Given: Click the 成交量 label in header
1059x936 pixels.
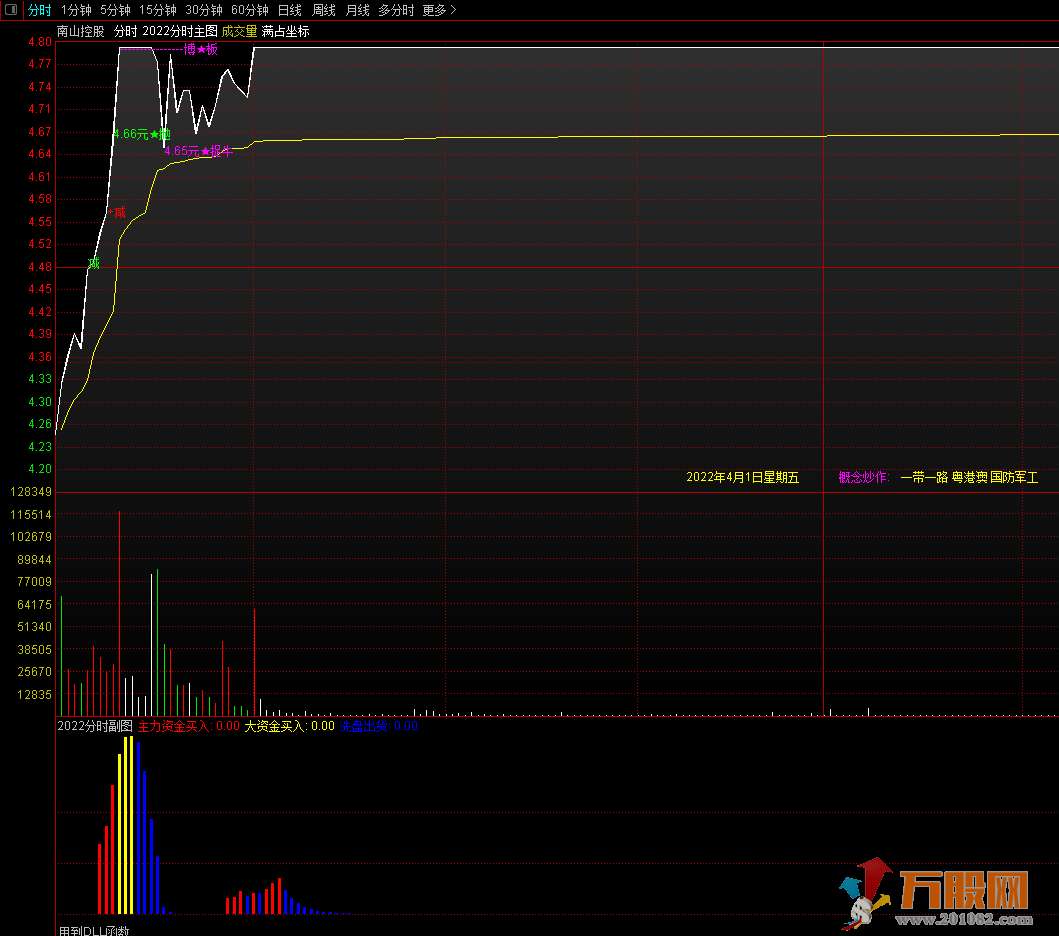Looking at the screenshot, I should coord(239,31).
